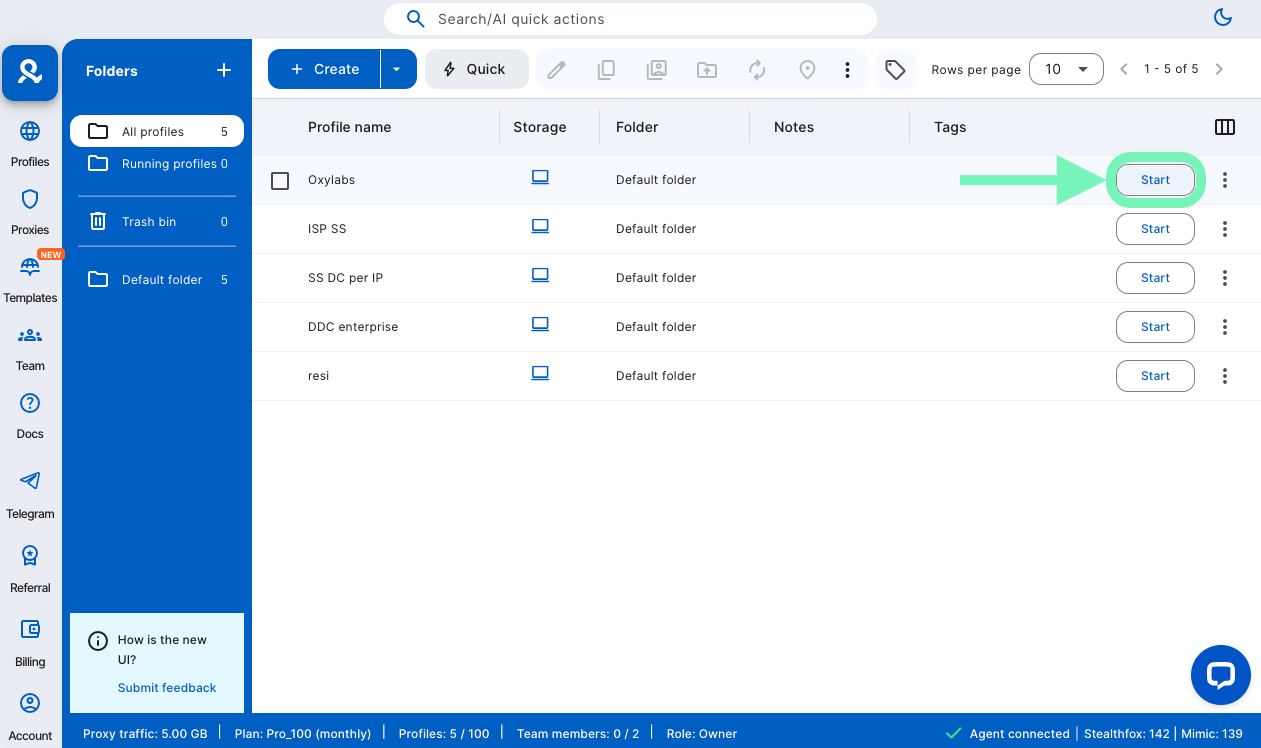Open the live chat bubble
1261x748 pixels.
1220,675
